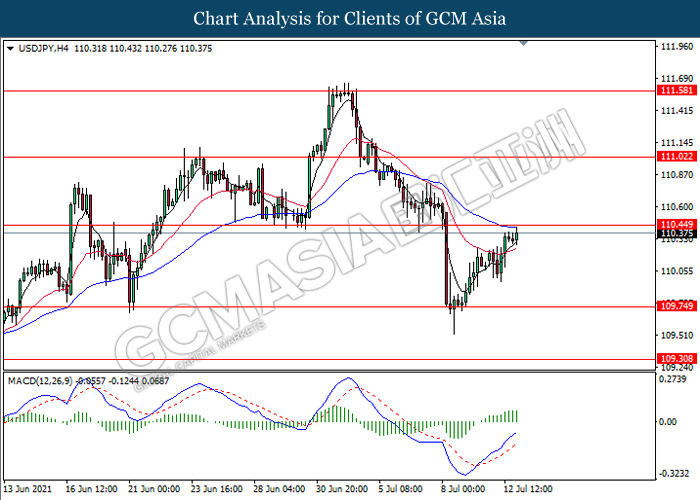
Task: Click the 110.870 price scale value
Action: (x=677, y=175)
